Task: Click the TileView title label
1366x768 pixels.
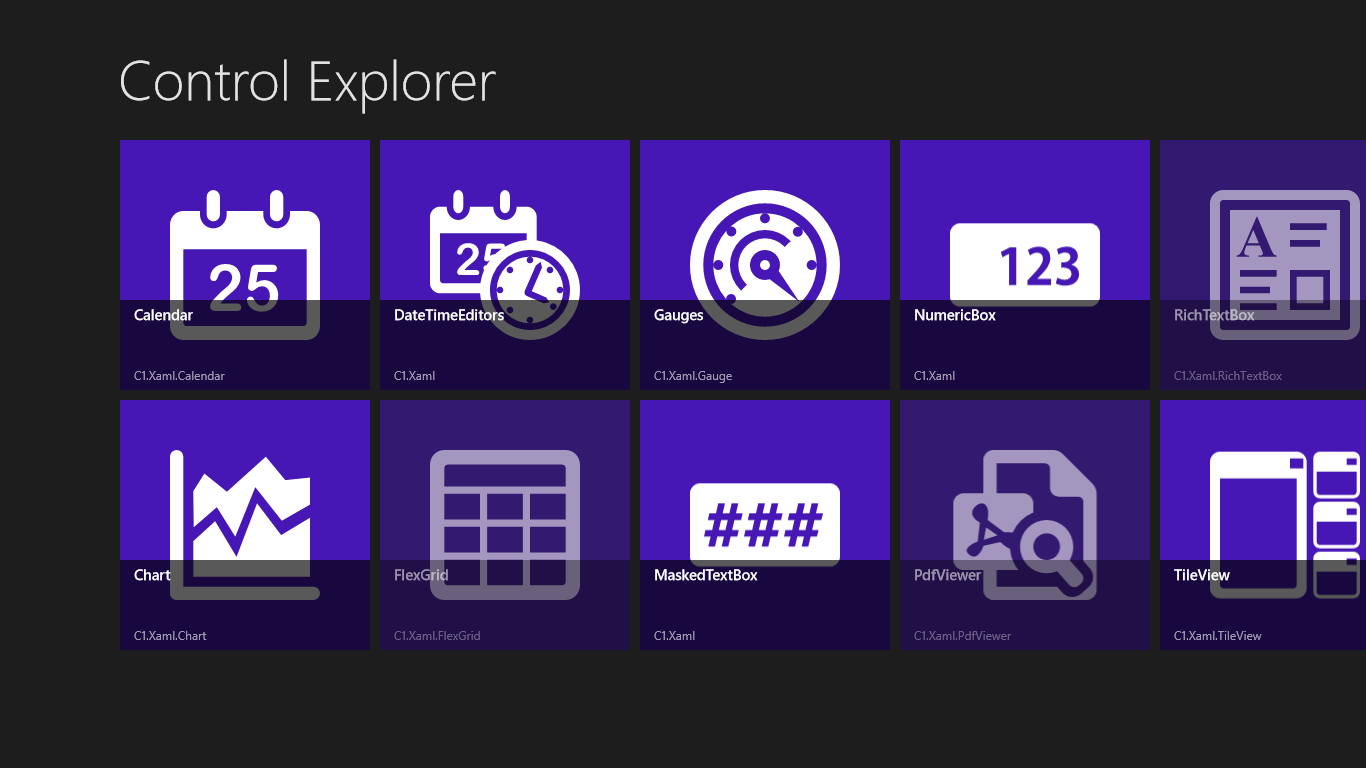Action: point(1202,575)
